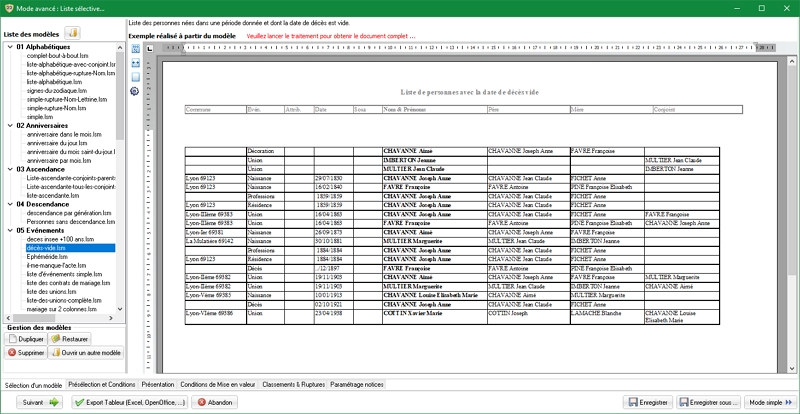Click model list horizontal scrollbar right arrow

tap(111, 318)
